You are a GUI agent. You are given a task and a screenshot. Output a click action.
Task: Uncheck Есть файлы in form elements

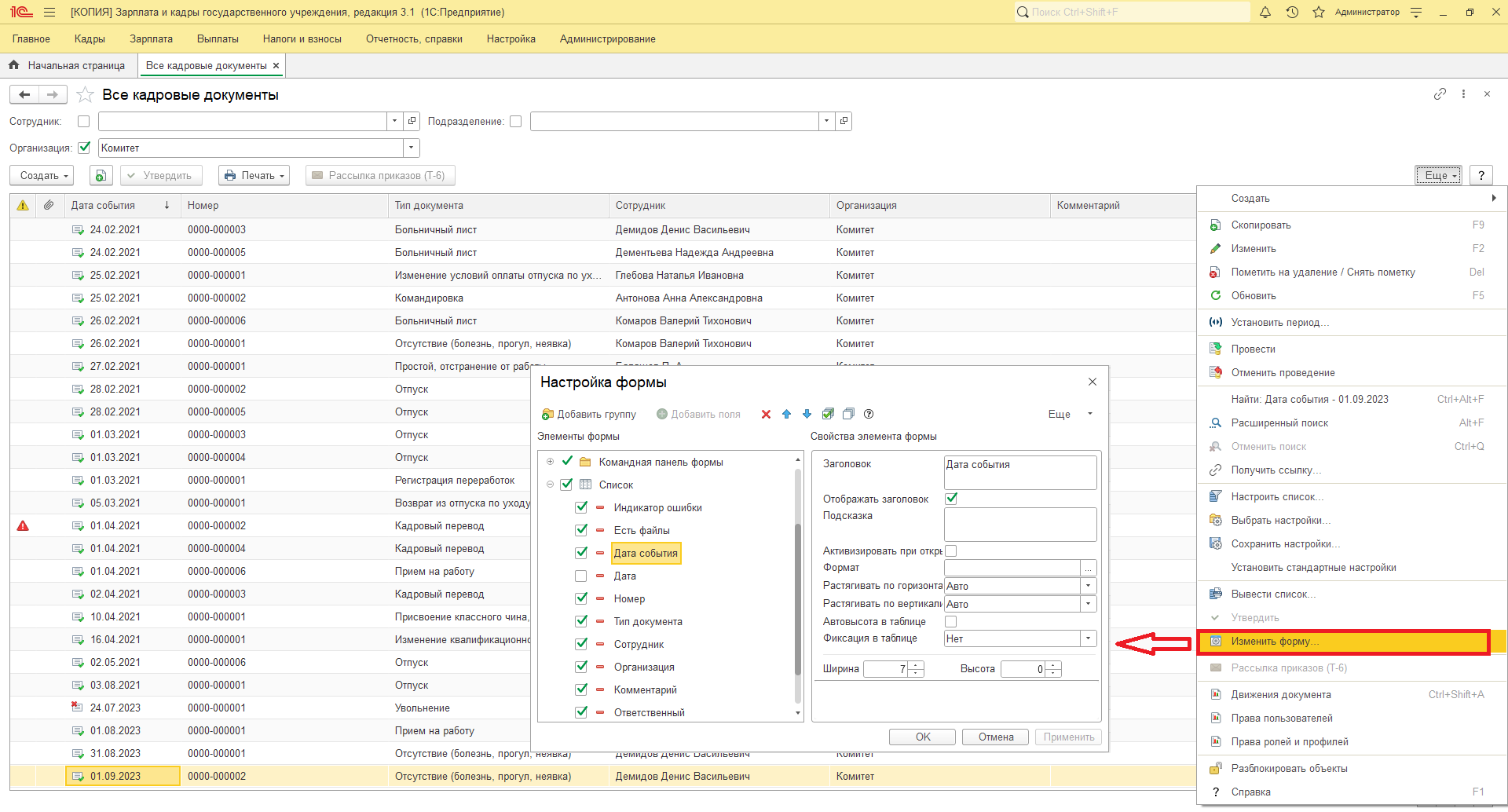[581, 531]
